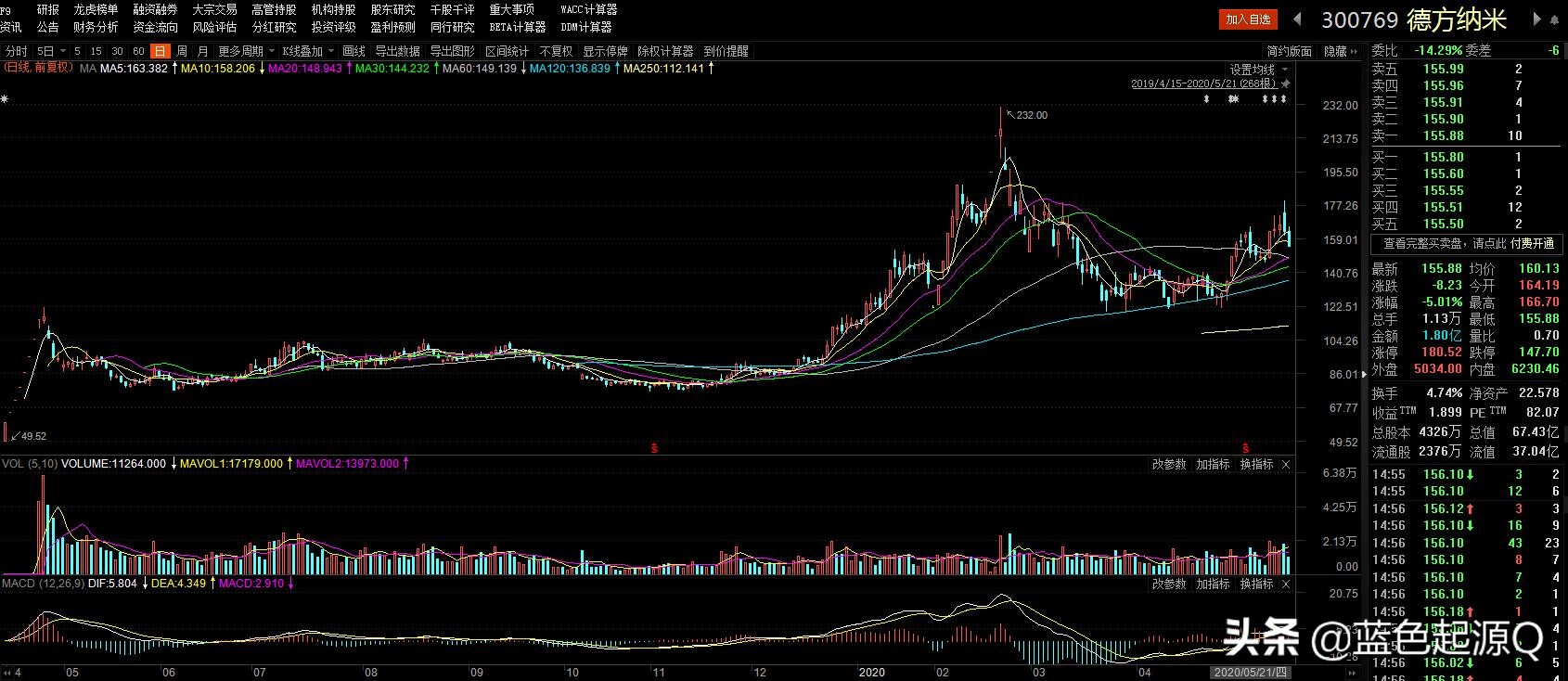Screen dimensions: 1568x681
Task: Click the 2020/05/21 date label on timeline
Action: click(1251, 673)
